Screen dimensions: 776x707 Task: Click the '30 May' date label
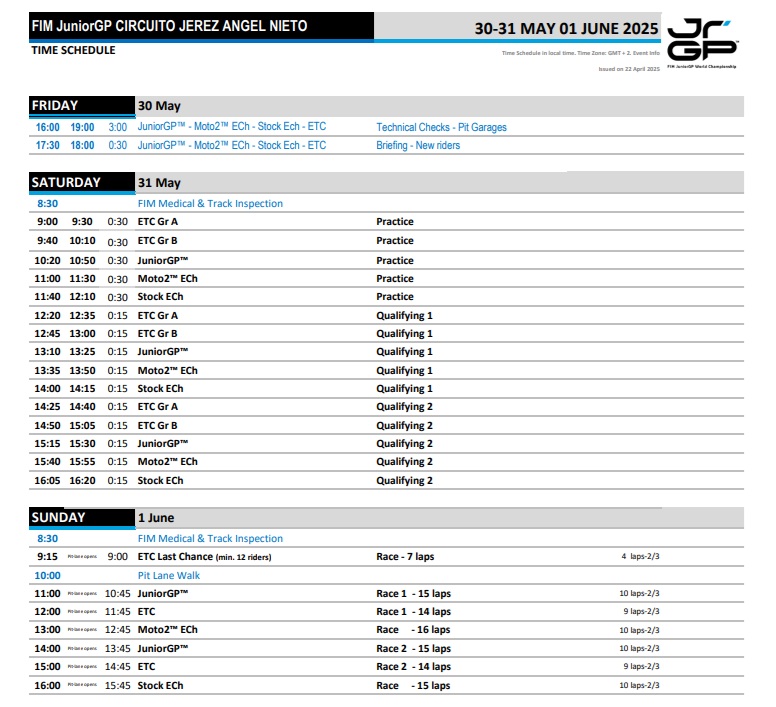tap(159, 106)
